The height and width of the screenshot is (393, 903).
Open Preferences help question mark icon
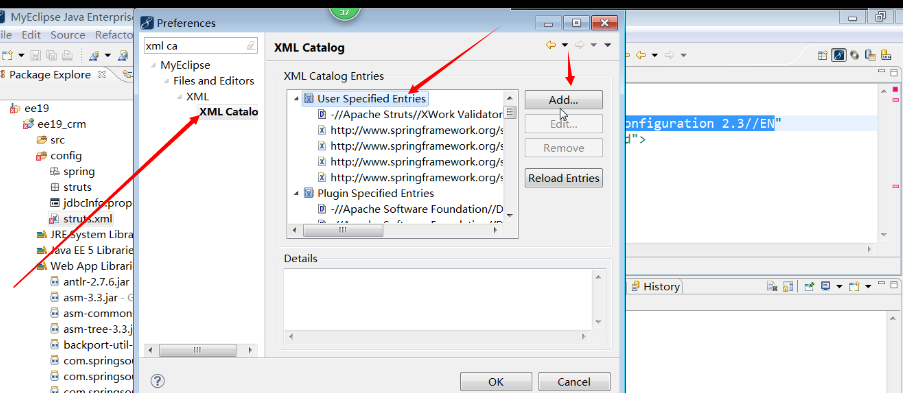pyautogui.click(x=158, y=381)
